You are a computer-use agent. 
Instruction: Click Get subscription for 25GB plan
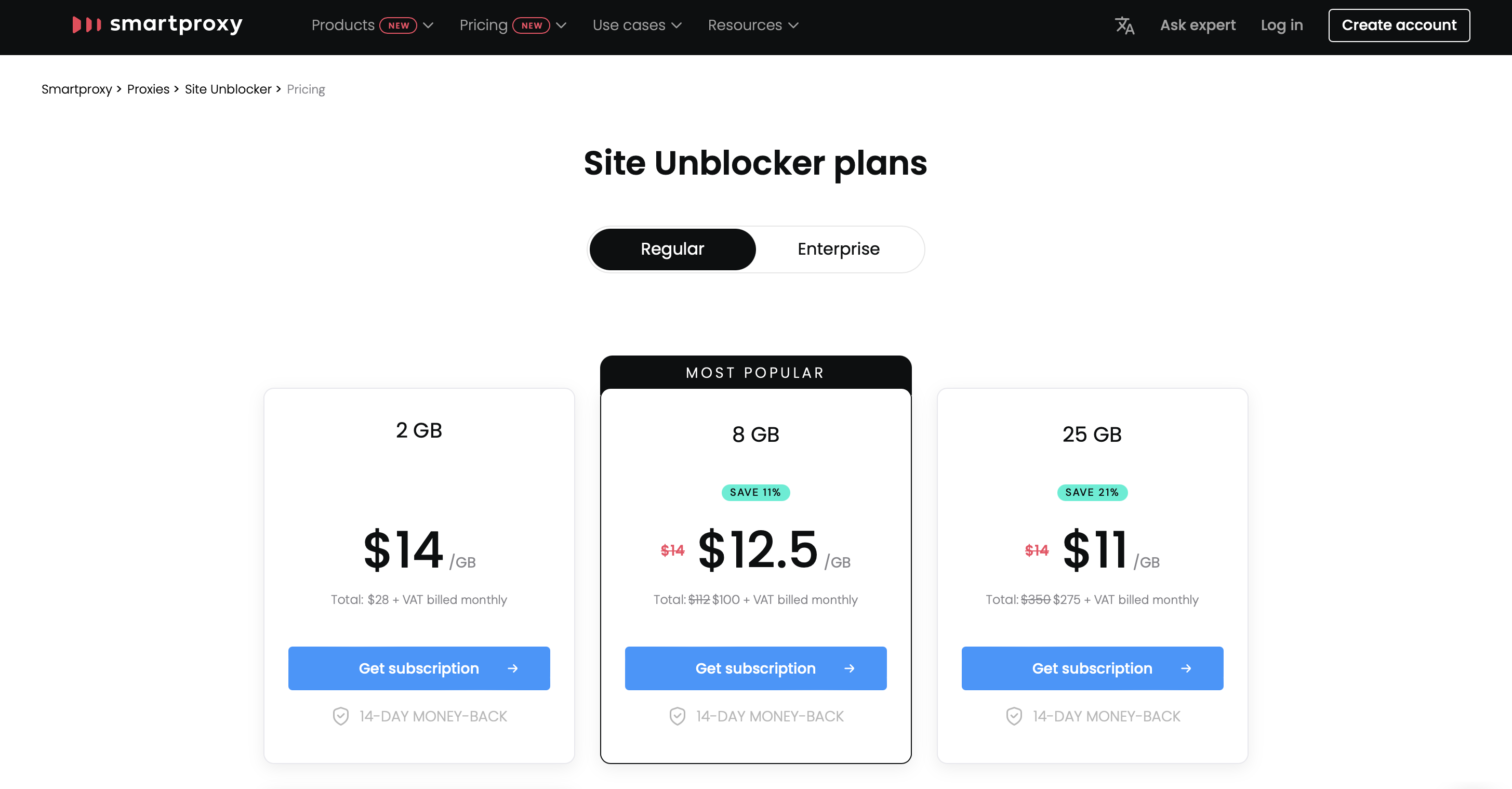click(1092, 668)
